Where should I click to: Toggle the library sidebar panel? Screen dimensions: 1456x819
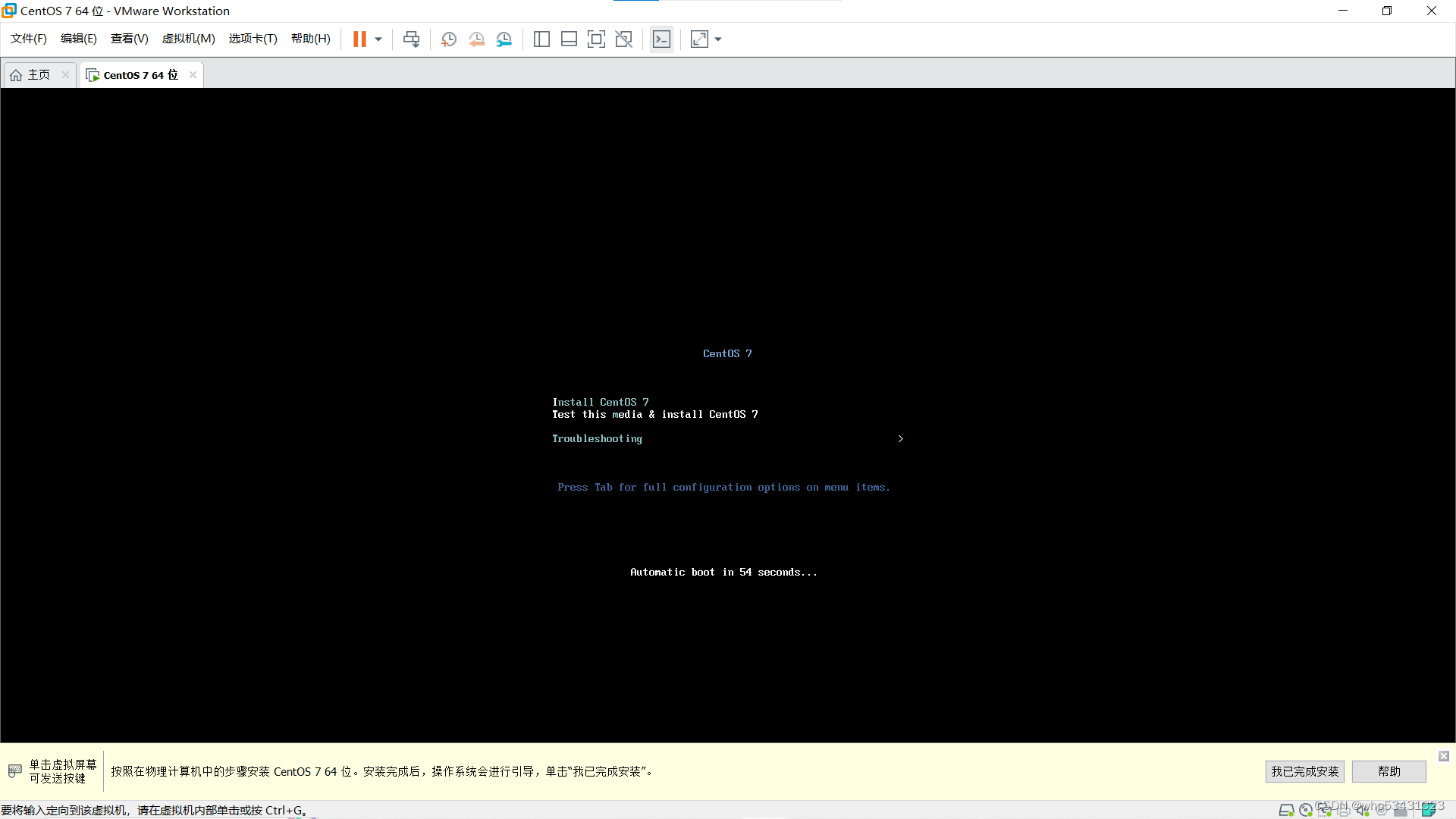pyautogui.click(x=541, y=39)
